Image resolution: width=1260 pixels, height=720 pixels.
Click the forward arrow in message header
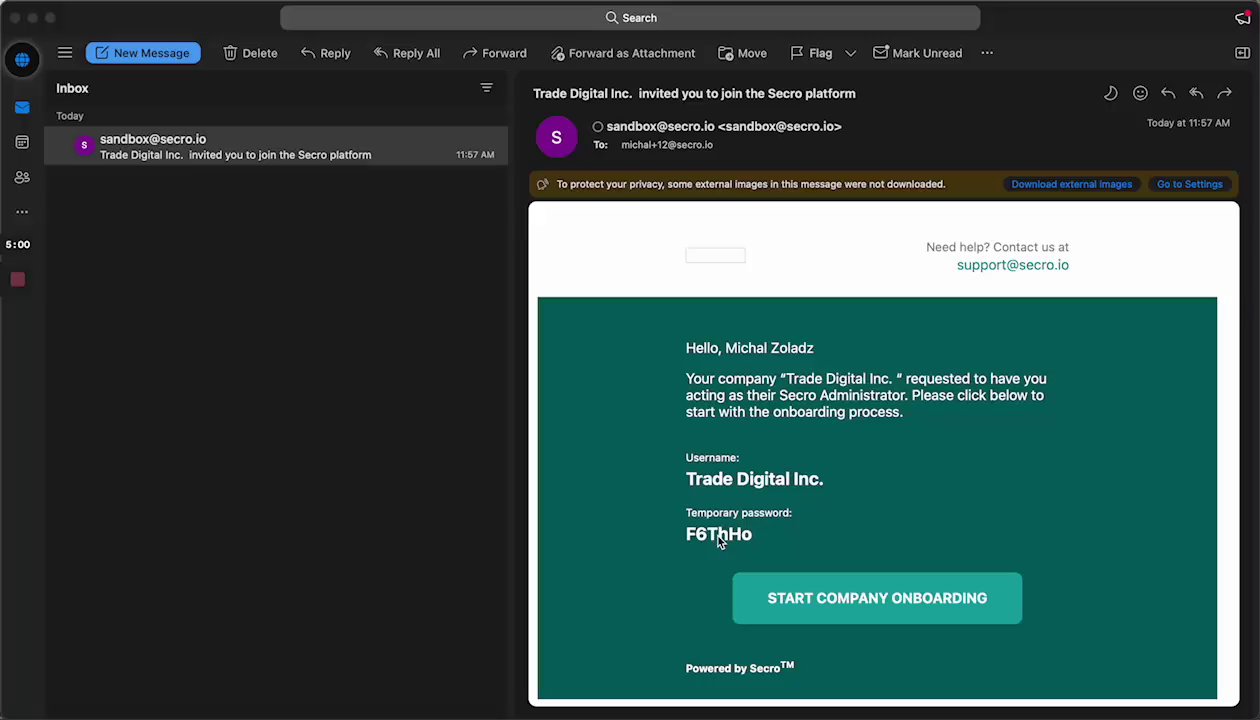click(x=1224, y=93)
